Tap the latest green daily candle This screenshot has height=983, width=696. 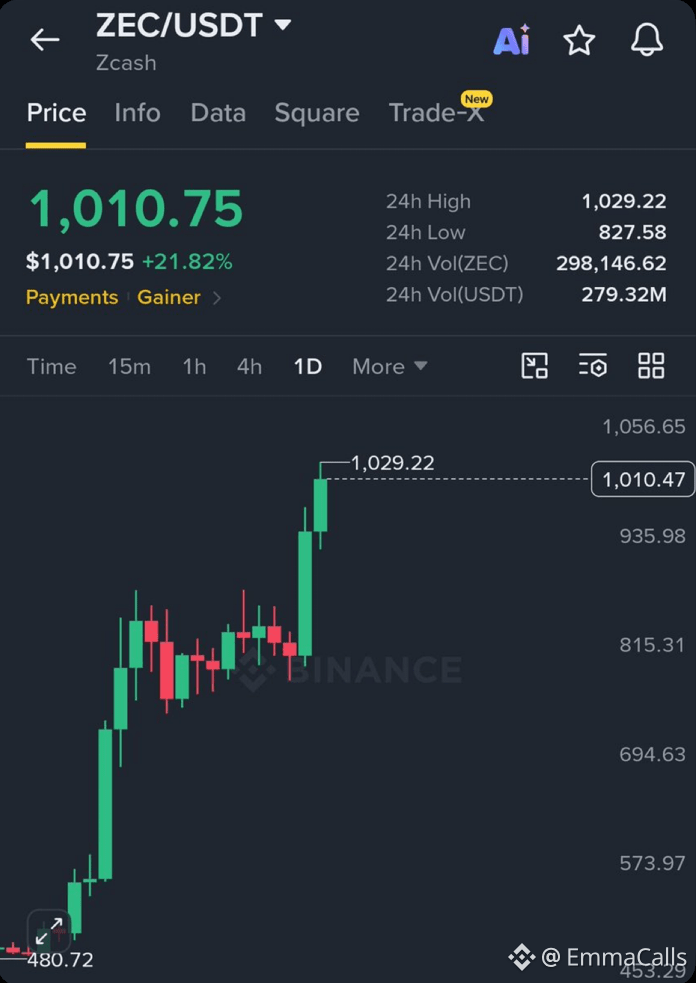(320, 505)
